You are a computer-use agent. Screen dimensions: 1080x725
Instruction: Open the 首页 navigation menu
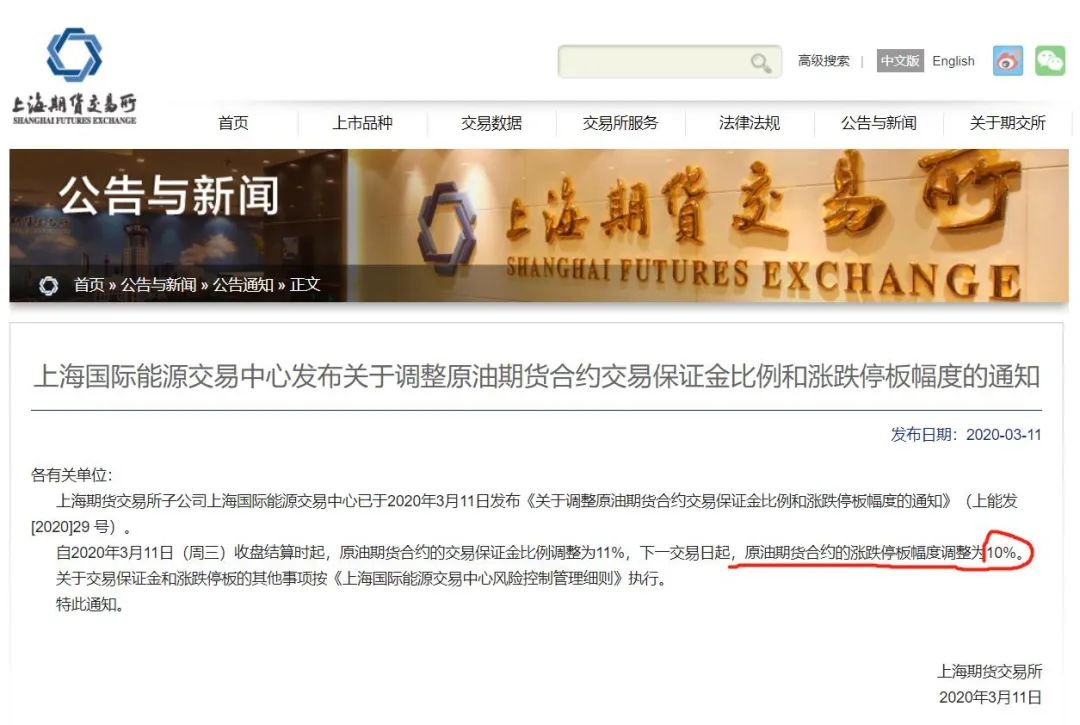click(233, 123)
